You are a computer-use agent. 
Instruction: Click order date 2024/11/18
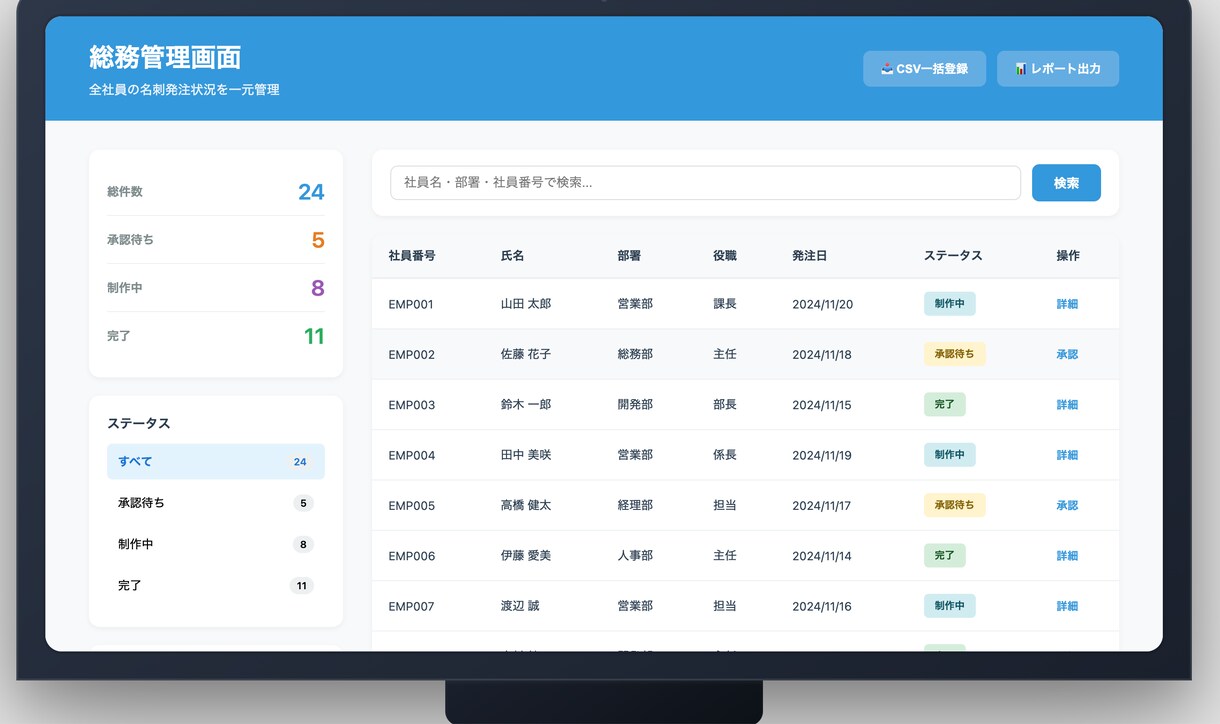pyautogui.click(x=822, y=355)
